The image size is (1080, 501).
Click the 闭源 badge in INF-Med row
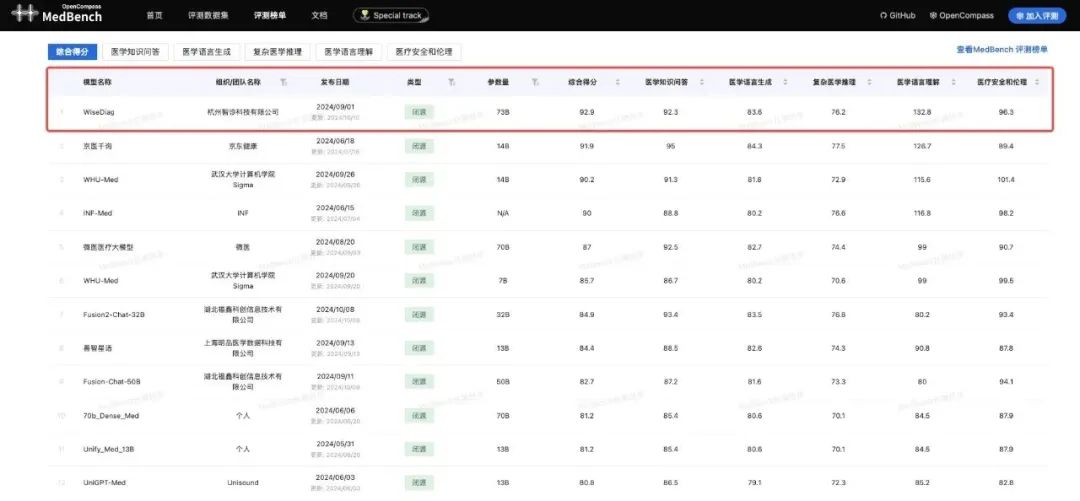(x=419, y=214)
